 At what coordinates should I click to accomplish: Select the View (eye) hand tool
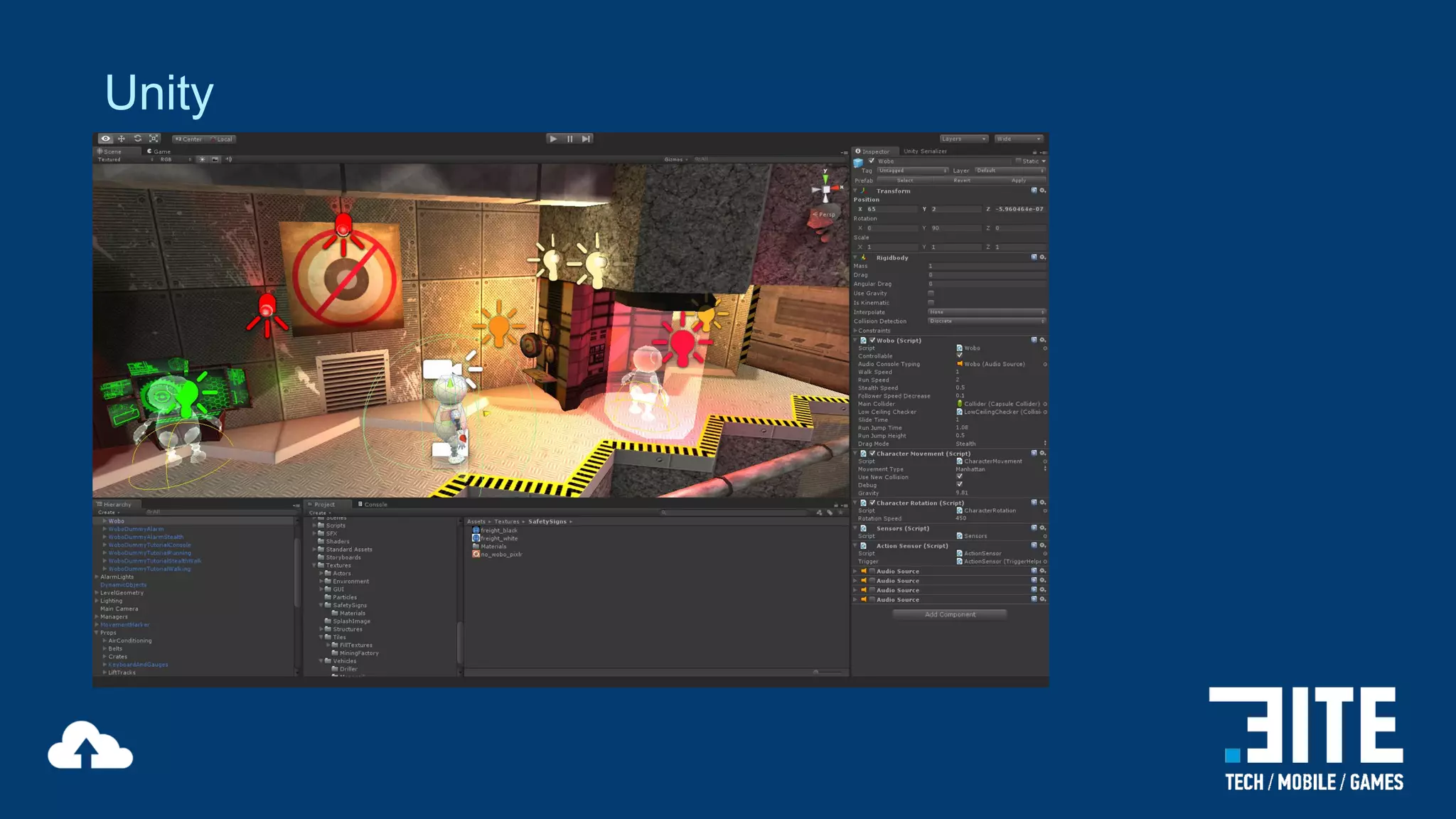point(106,139)
